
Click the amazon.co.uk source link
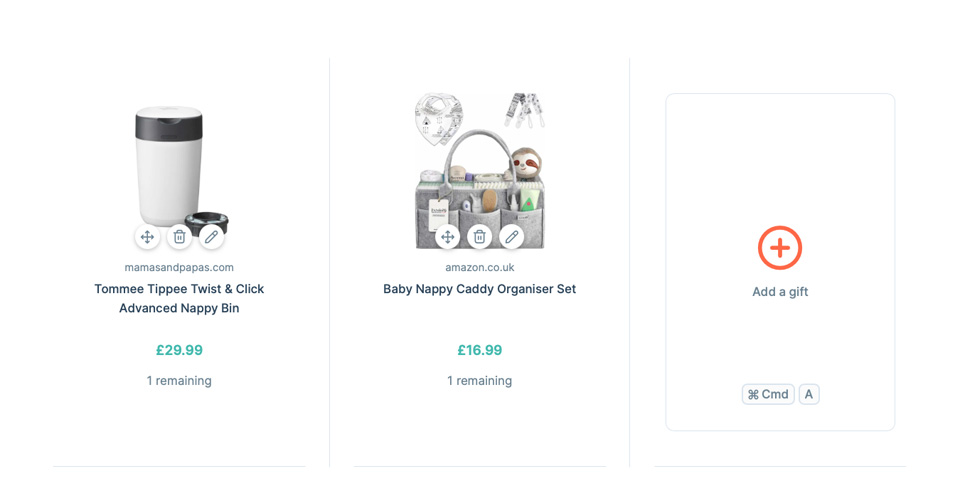point(480,267)
